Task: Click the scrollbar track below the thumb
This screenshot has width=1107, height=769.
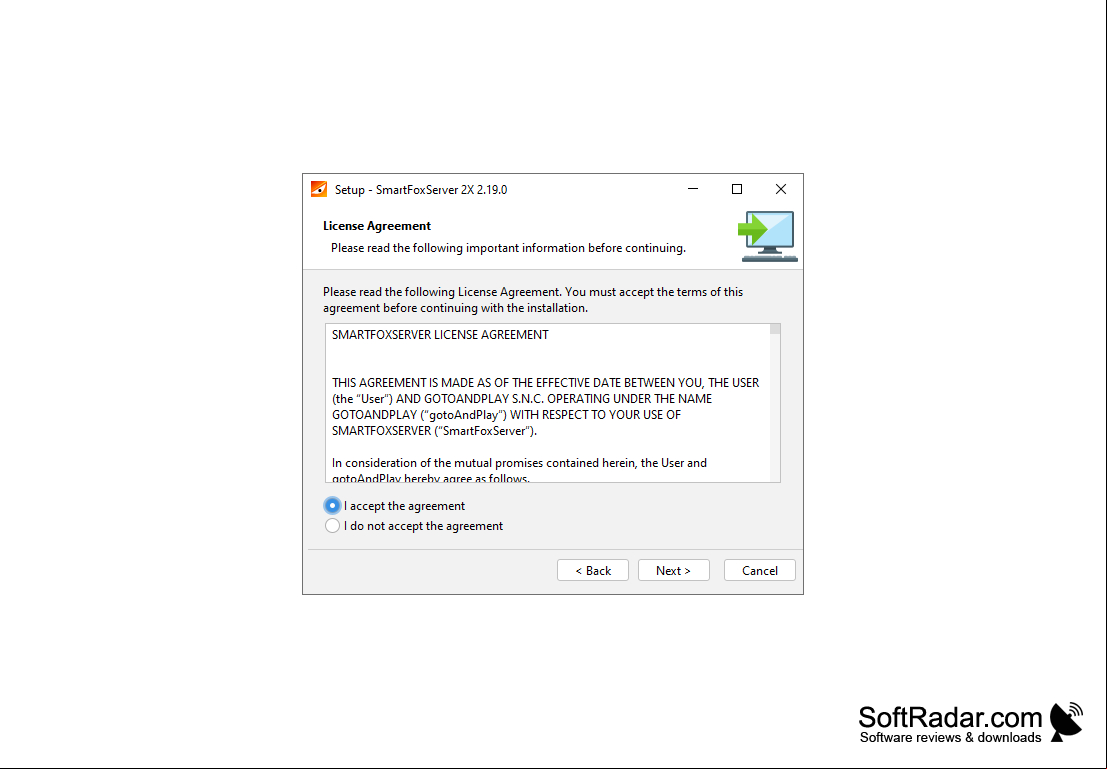Action: tap(775, 408)
